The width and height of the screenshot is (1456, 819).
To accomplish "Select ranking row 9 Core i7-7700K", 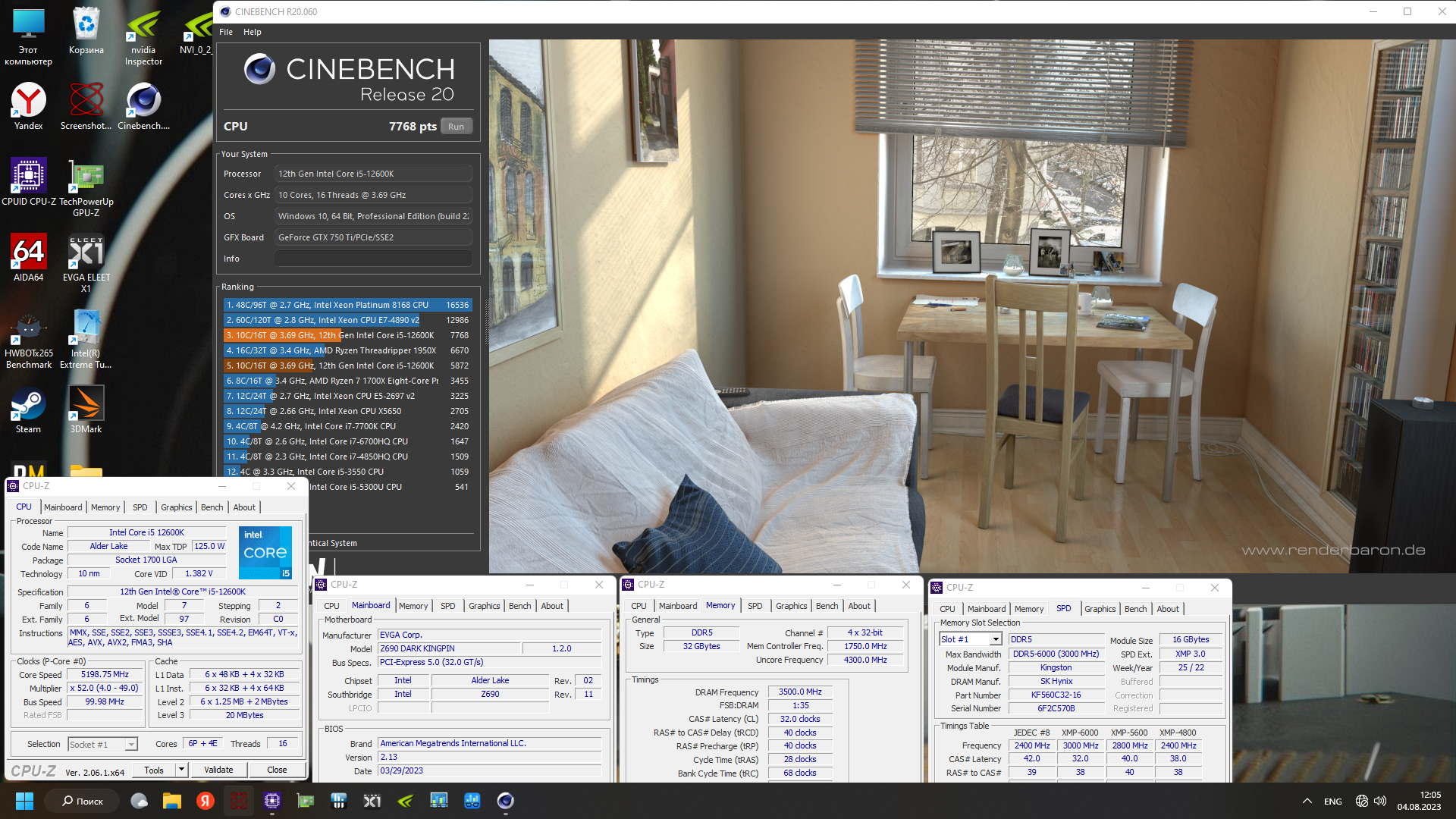I will (347, 426).
